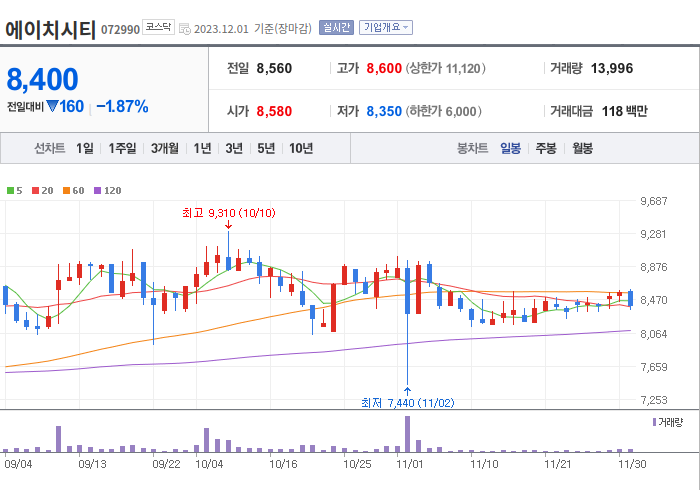This screenshot has height=490, width=700.
Task: Click the down triangle next to 160
Action: point(52,106)
